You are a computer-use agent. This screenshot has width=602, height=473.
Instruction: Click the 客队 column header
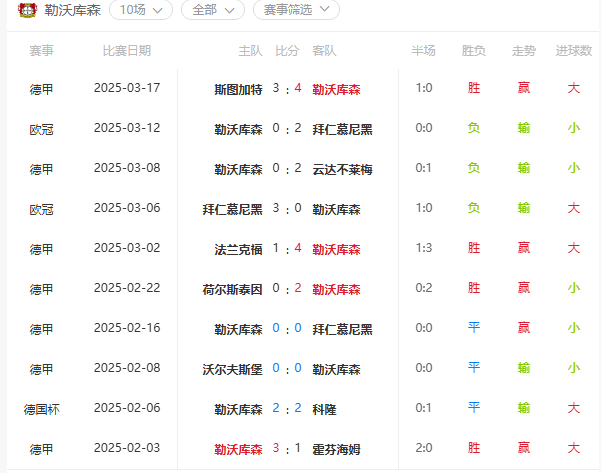point(324,51)
